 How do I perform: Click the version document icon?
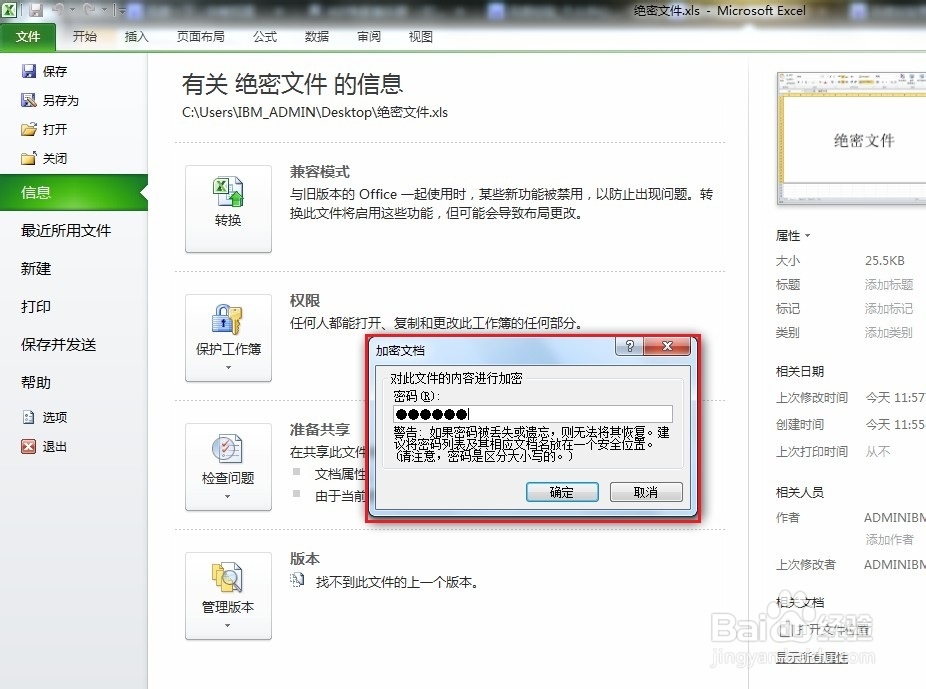297,581
